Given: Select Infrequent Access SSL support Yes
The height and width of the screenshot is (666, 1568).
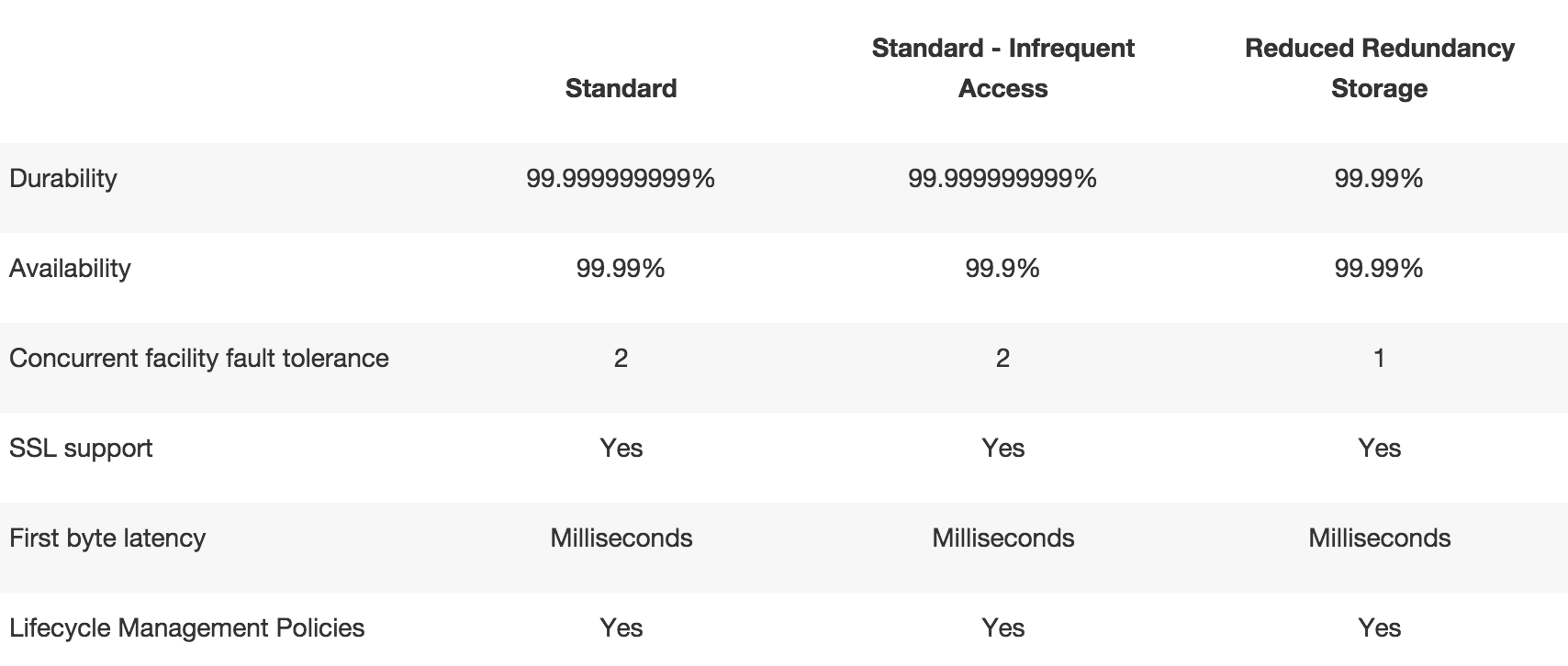Looking at the screenshot, I should [1002, 448].
